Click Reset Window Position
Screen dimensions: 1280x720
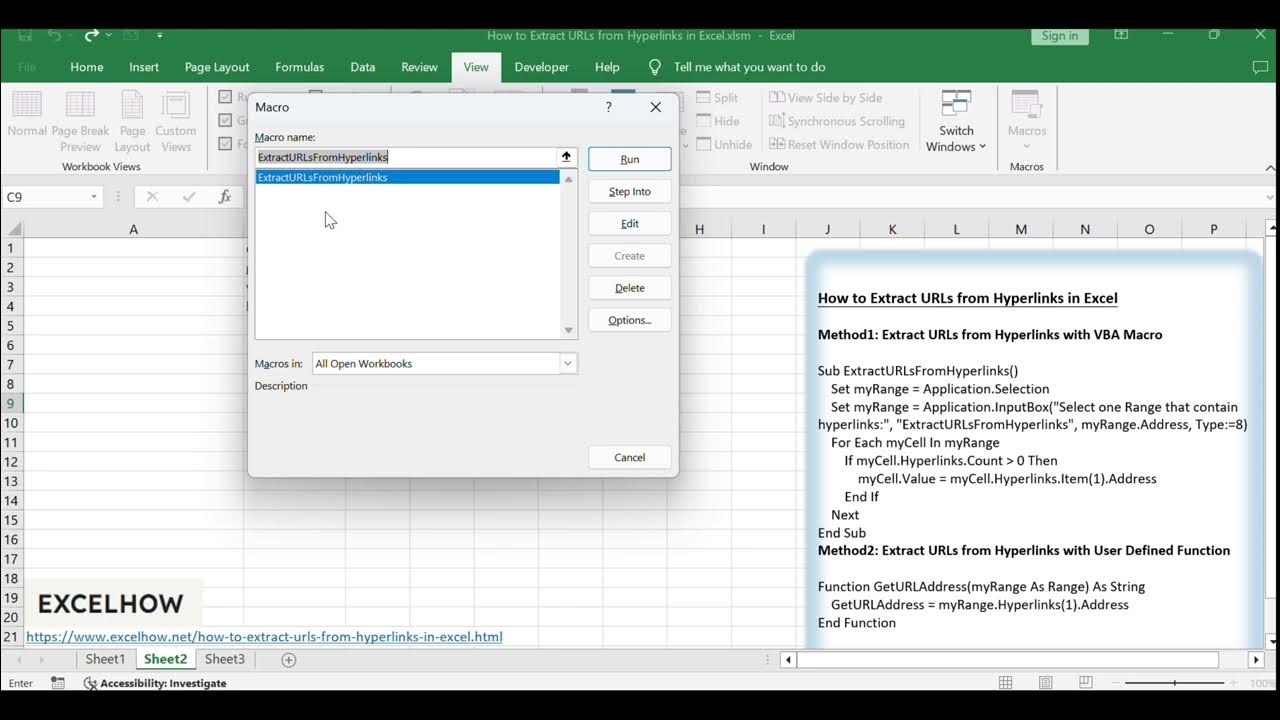pos(838,144)
